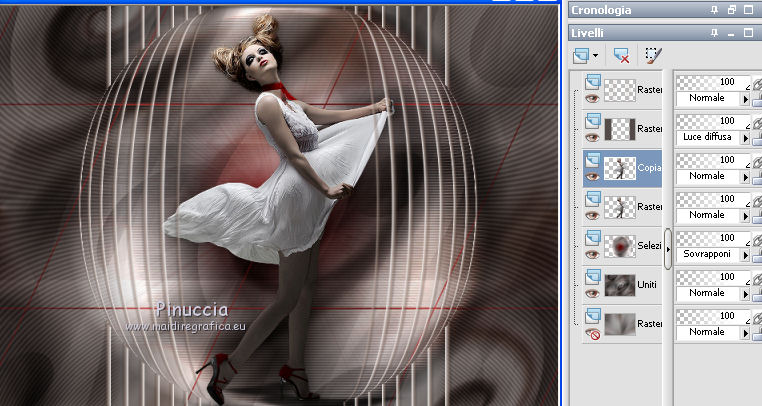Viewport: 762px width, 406px height.
Task: Click the layer type icon of Selezi layer
Action: point(591,236)
